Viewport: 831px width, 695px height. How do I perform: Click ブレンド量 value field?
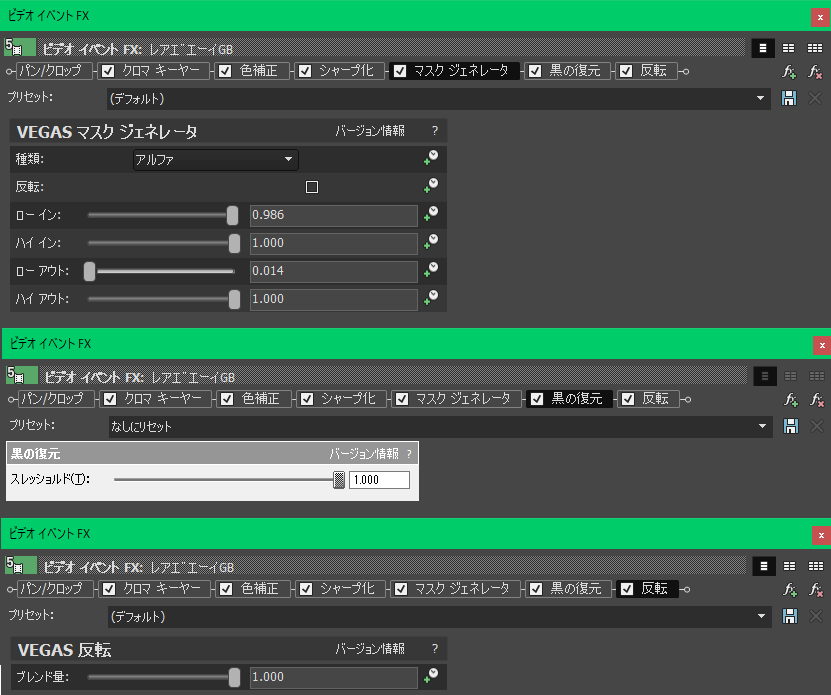pos(334,678)
